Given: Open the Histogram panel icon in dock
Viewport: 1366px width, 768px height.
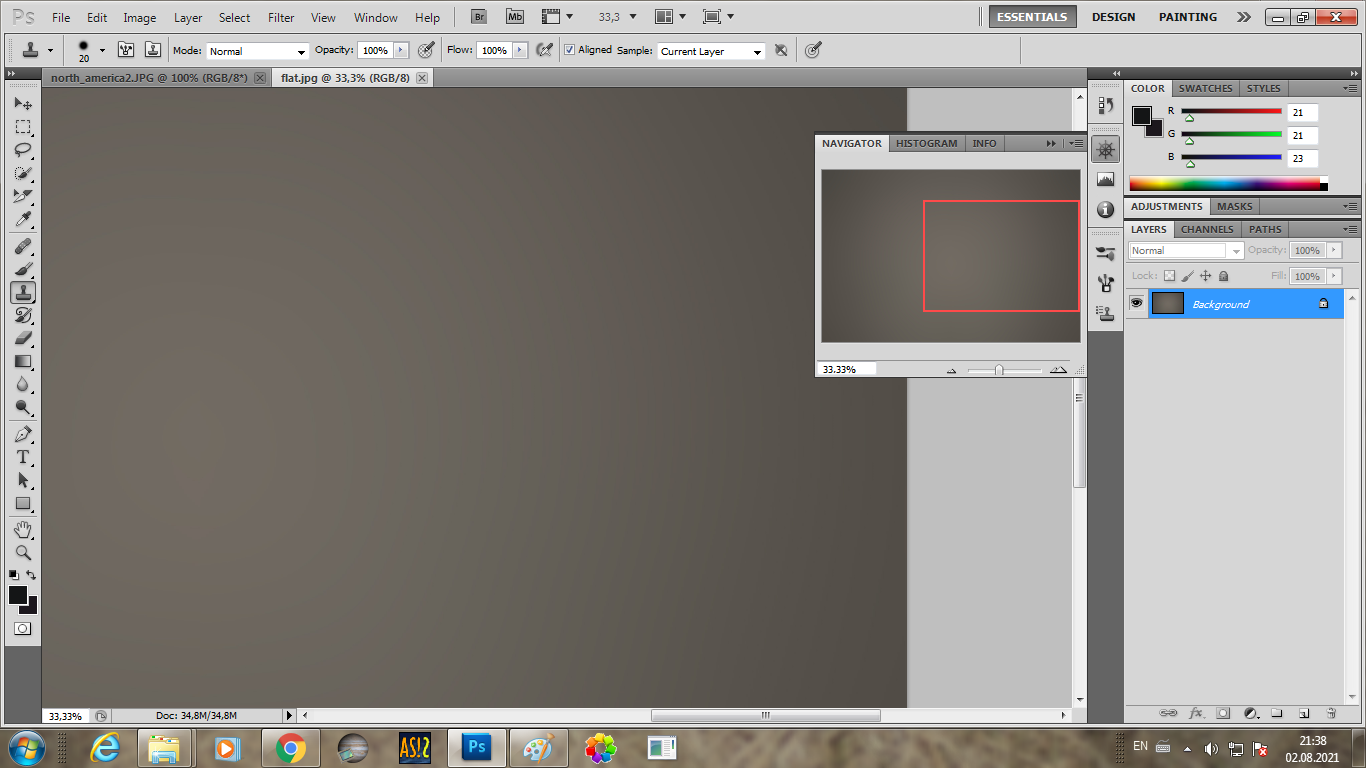Looking at the screenshot, I should coord(1105,179).
